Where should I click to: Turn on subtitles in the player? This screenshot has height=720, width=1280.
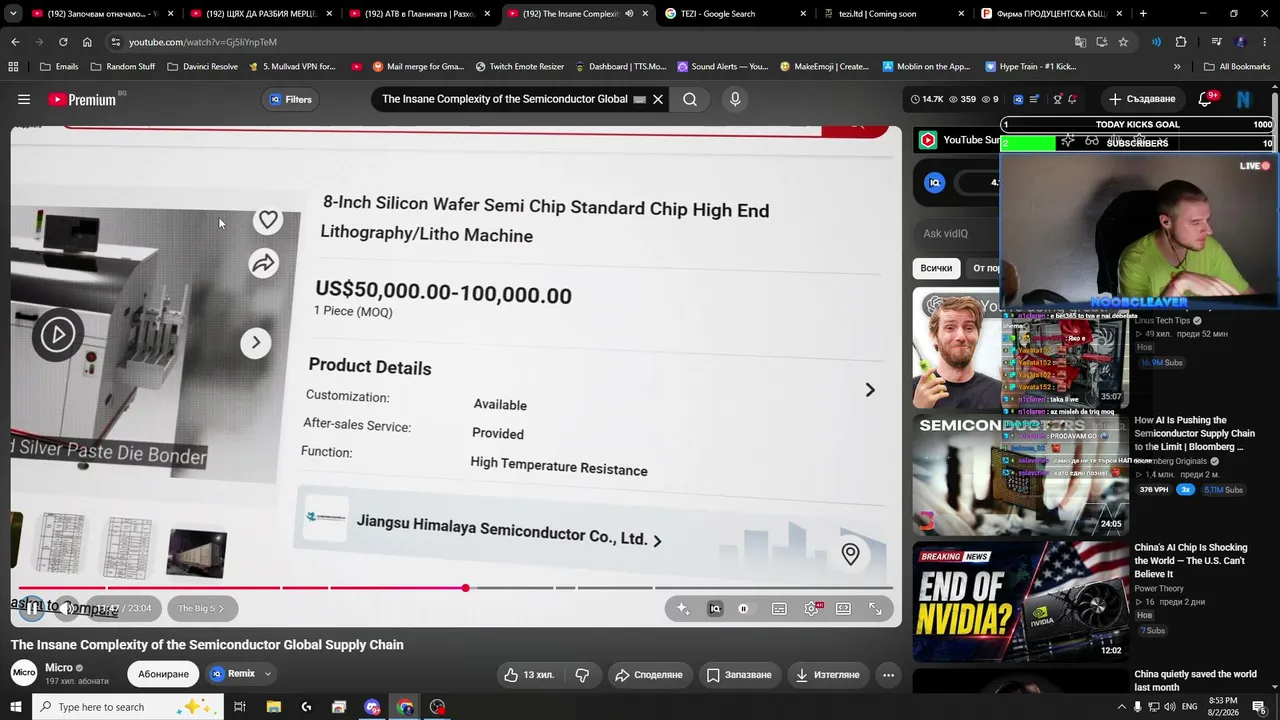[x=779, y=608]
